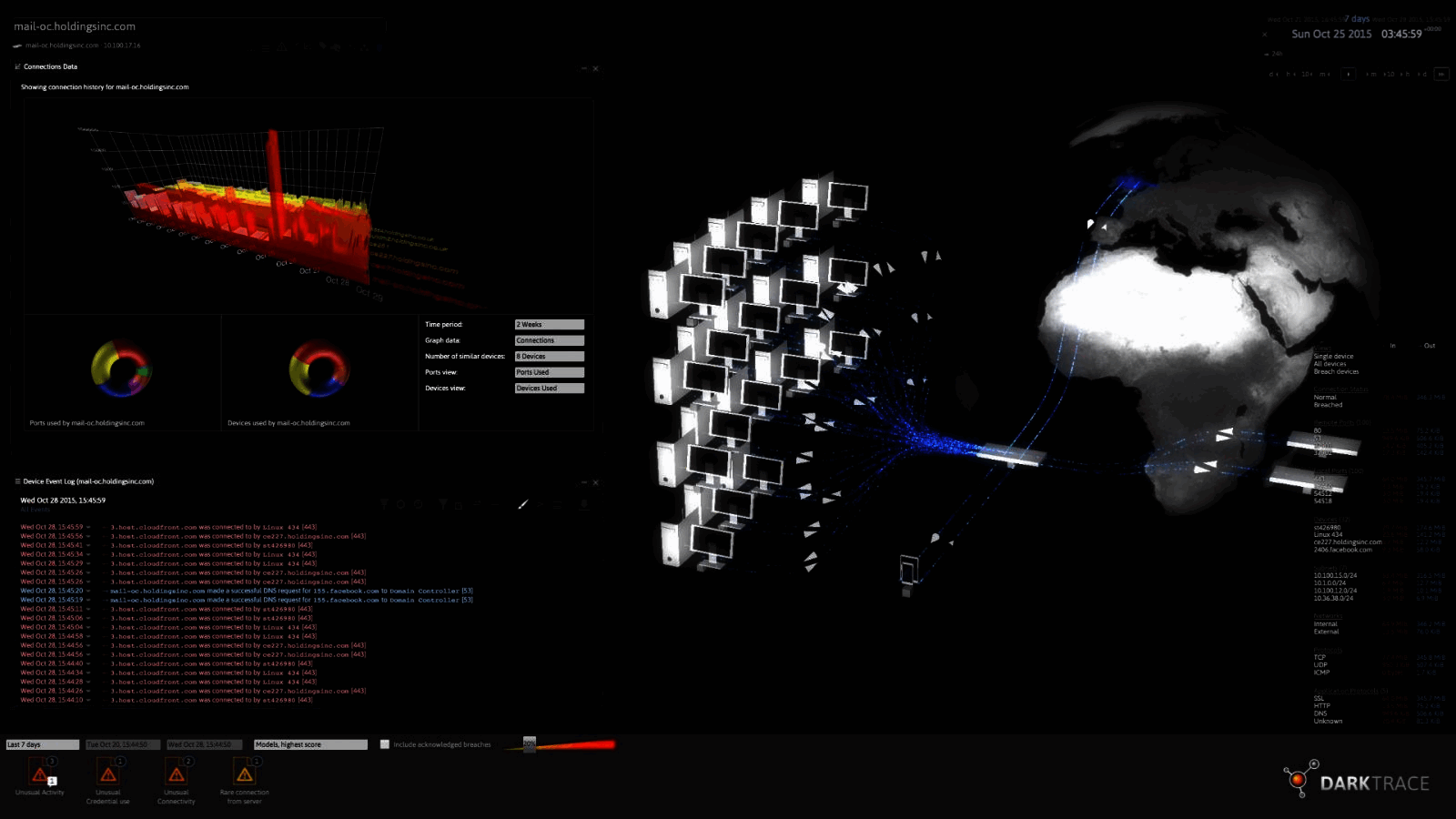This screenshot has height=819, width=1456.
Task: Select the Breach devices view
Action: pyautogui.click(x=1336, y=371)
